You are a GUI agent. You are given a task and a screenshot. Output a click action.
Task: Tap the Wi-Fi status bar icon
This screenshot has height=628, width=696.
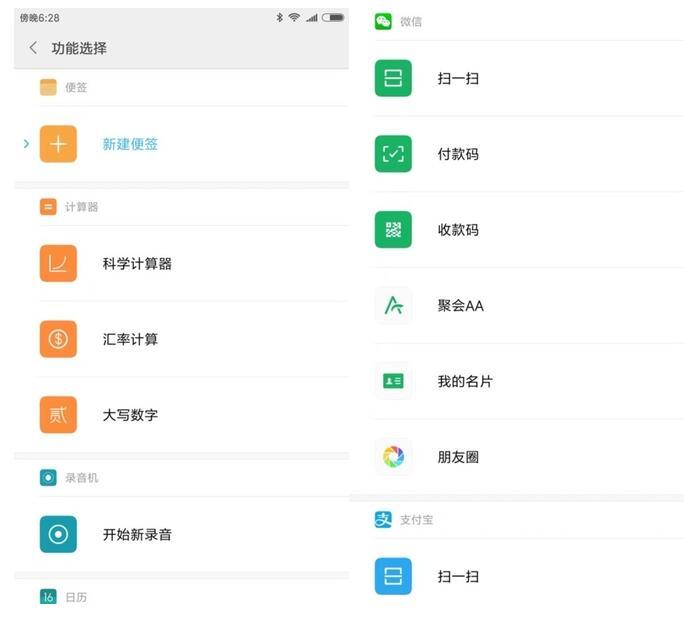click(x=294, y=17)
